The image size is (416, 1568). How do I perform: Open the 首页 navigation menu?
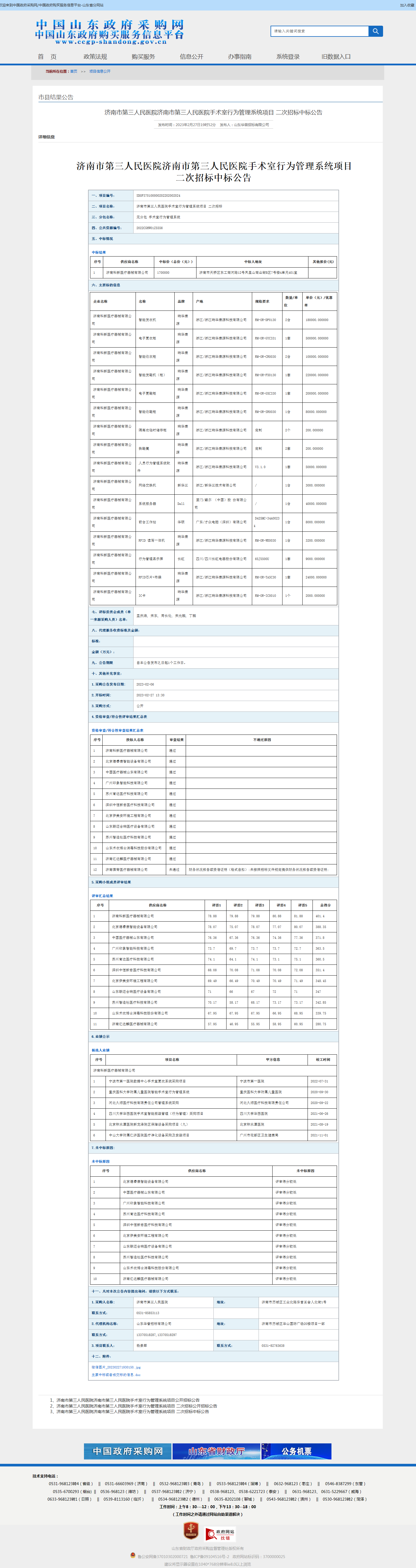coord(48,57)
